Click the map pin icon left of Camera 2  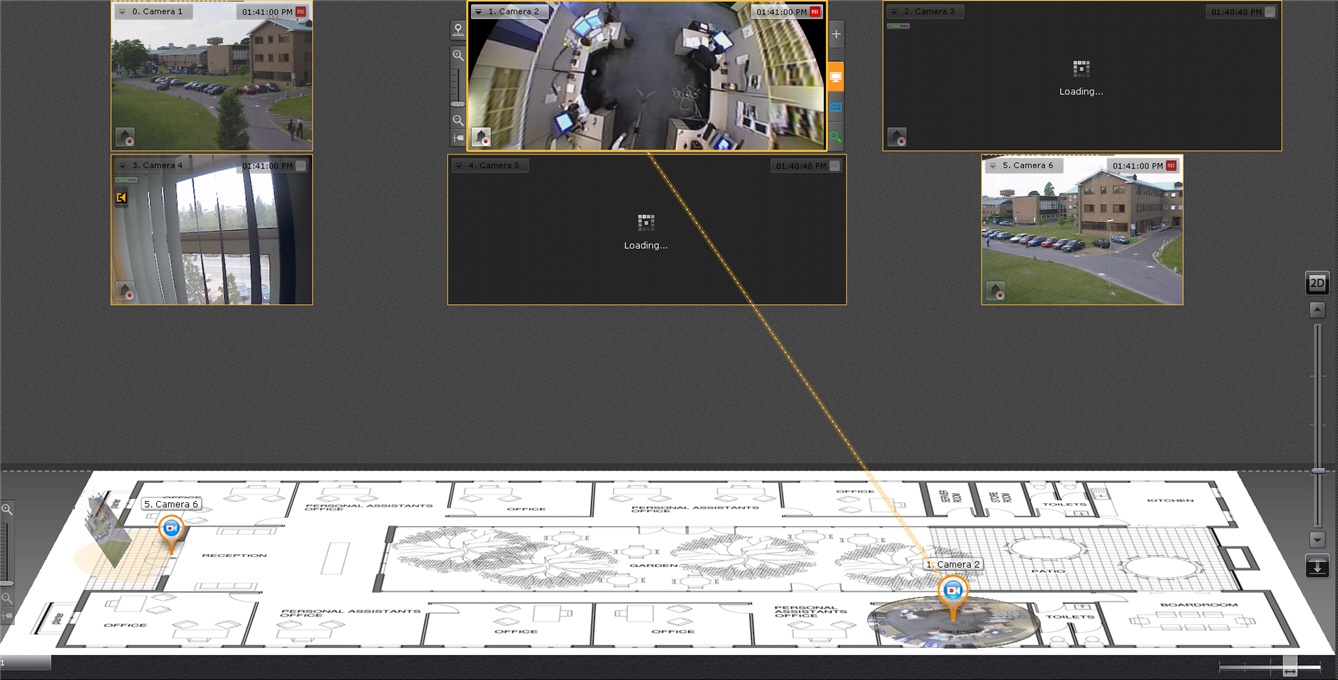(x=458, y=30)
